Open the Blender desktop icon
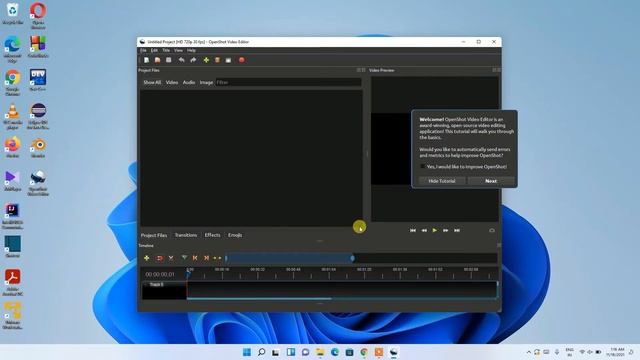The image size is (640, 360). [x=38, y=148]
